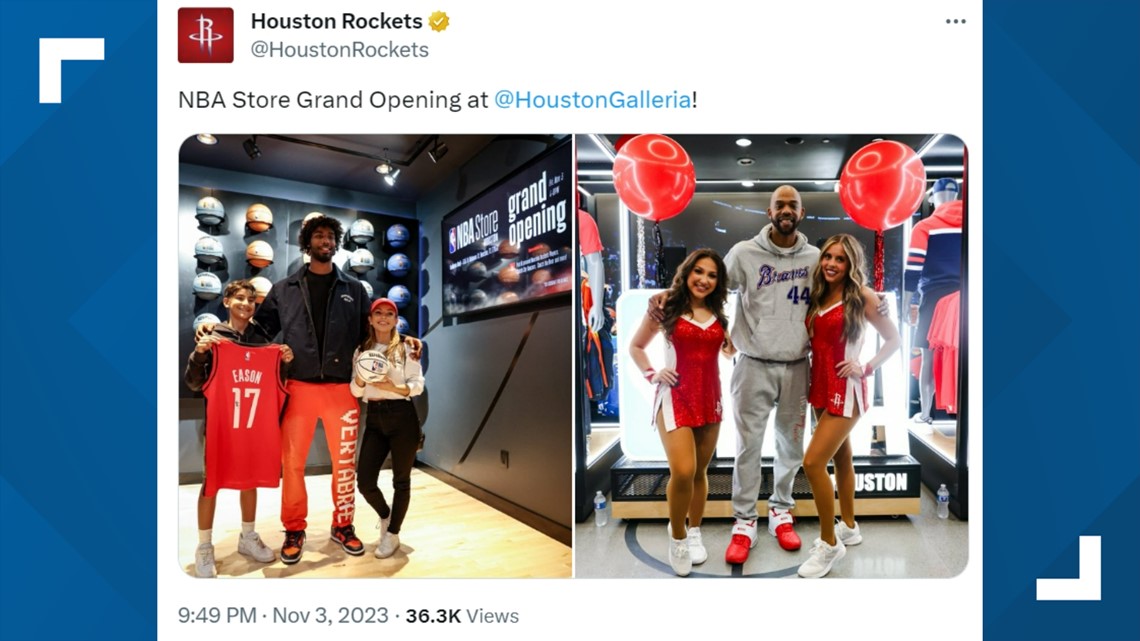Click the red Eason 17 jersey in photo
Screen dimensions: 1140x641
[x=244, y=417]
